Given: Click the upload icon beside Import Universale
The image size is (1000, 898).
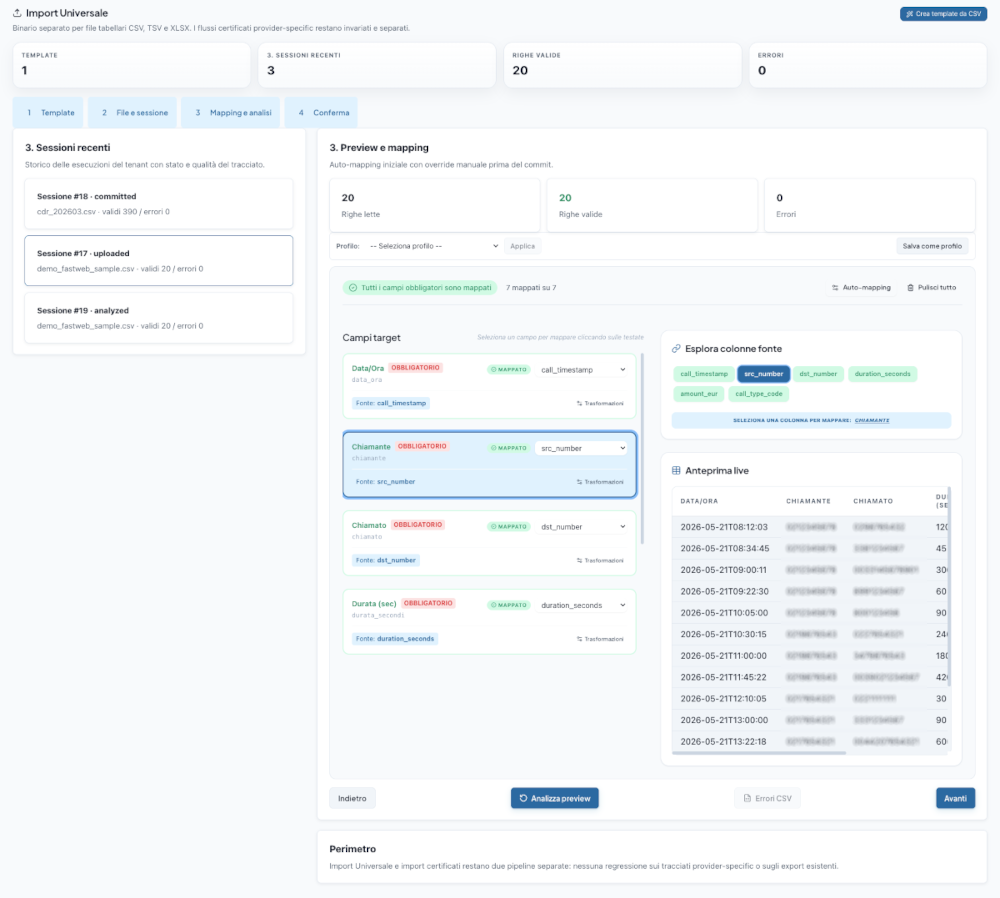Looking at the screenshot, I should (x=17, y=13).
